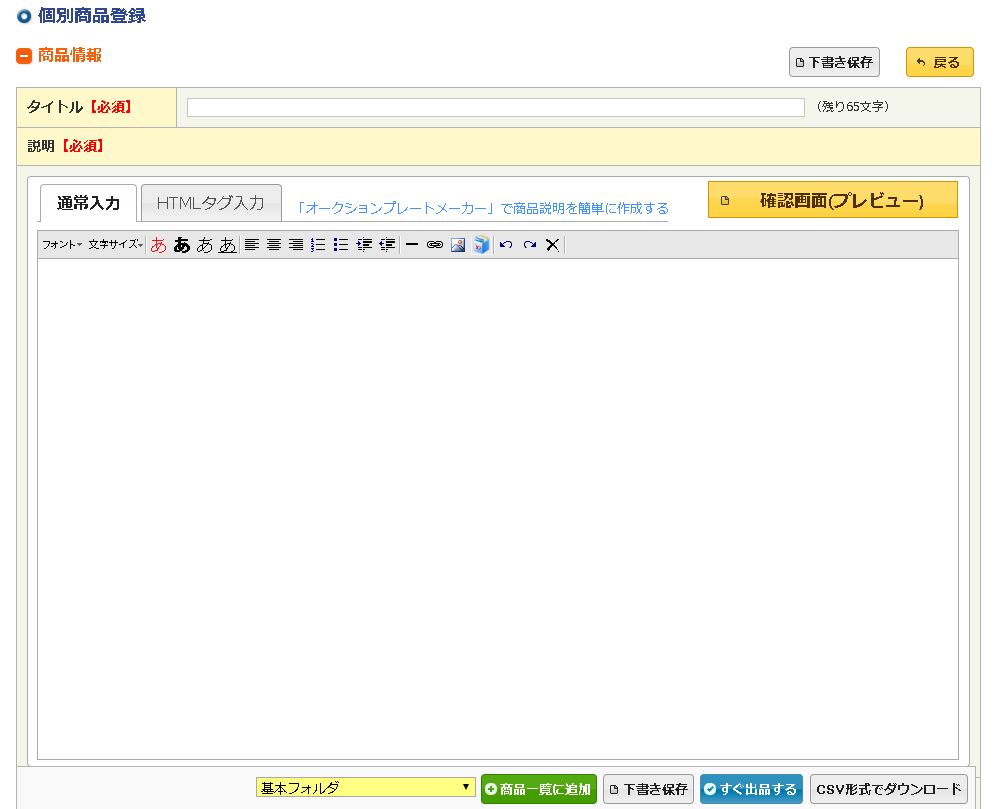The image size is (998, 809).
Task: Apply underline formatting in editor
Action: point(228,245)
